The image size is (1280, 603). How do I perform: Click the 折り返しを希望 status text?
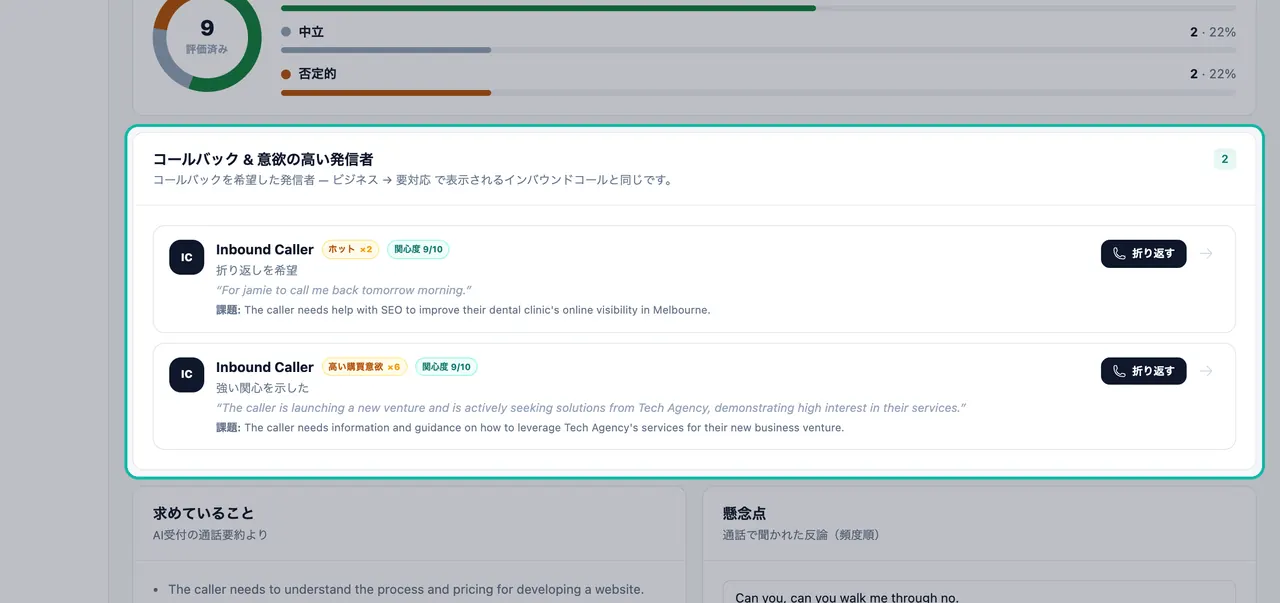[257, 270]
